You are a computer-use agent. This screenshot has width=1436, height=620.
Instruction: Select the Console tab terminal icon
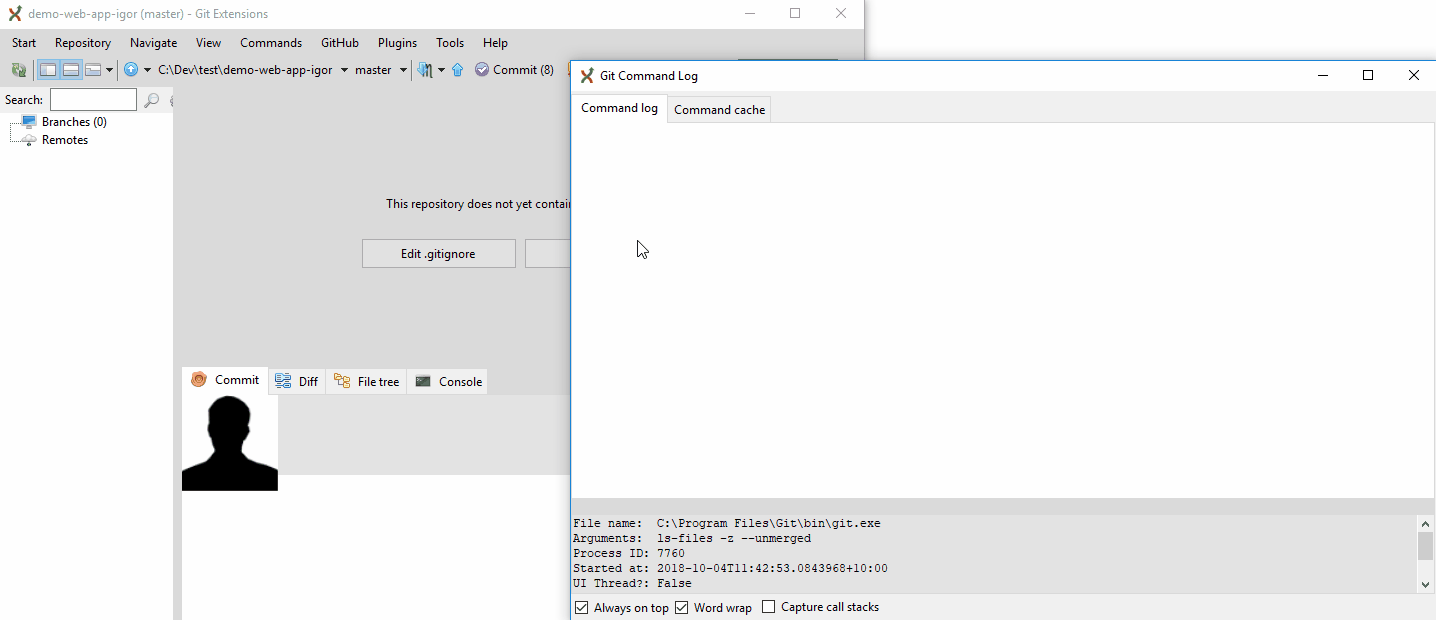point(424,381)
